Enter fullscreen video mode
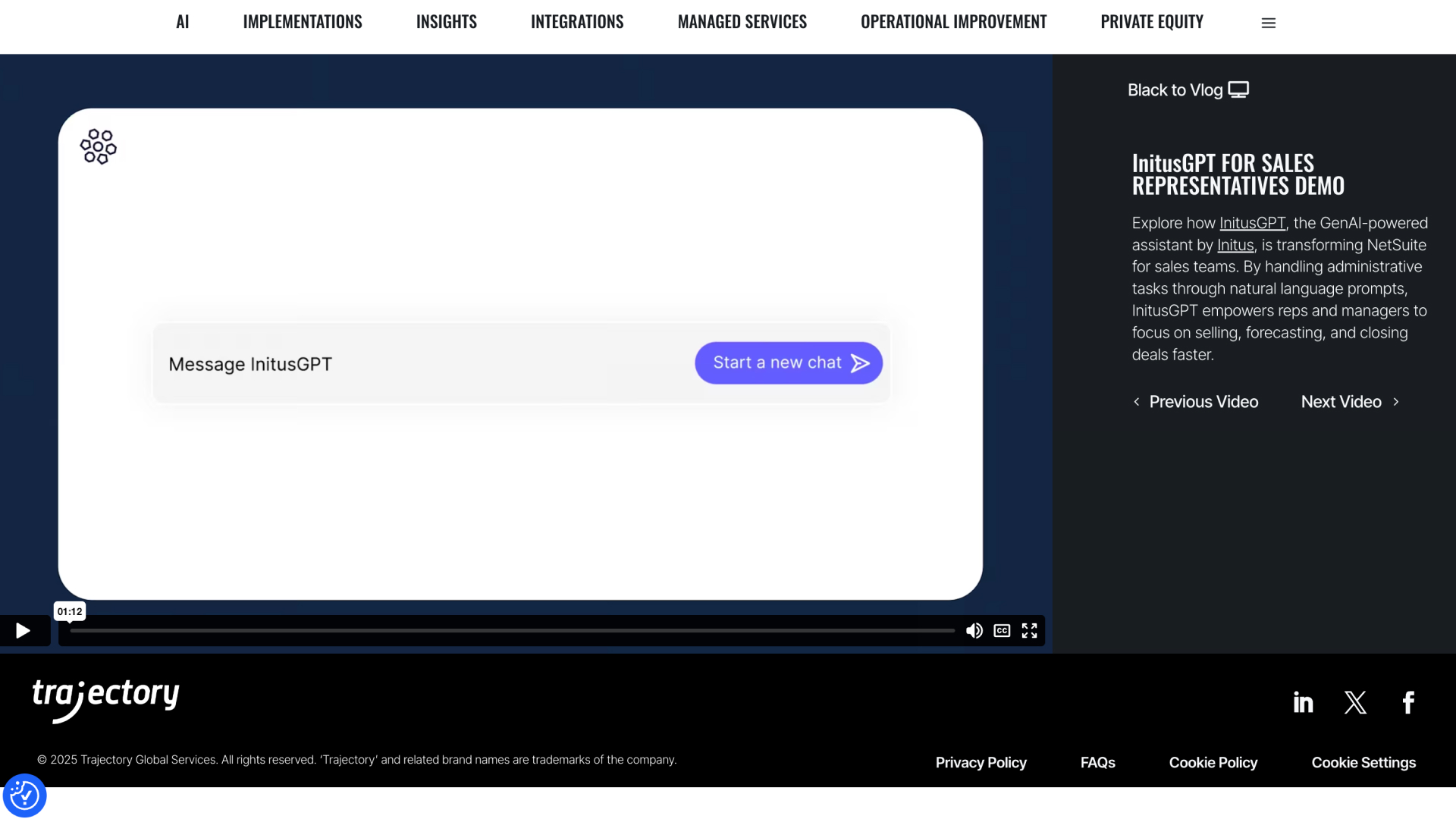The height and width of the screenshot is (819, 1456). [1029, 631]
